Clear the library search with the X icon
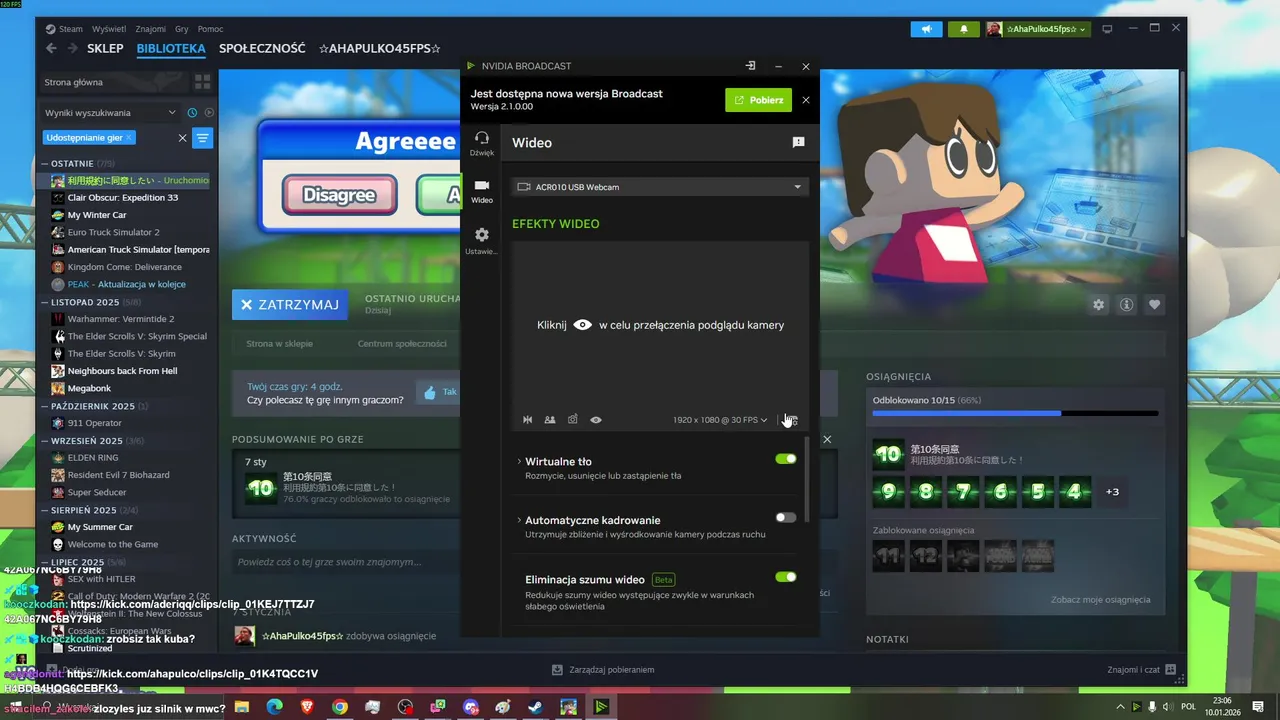The width and height of the screenshot is (1280, 720). coord(182,138)
